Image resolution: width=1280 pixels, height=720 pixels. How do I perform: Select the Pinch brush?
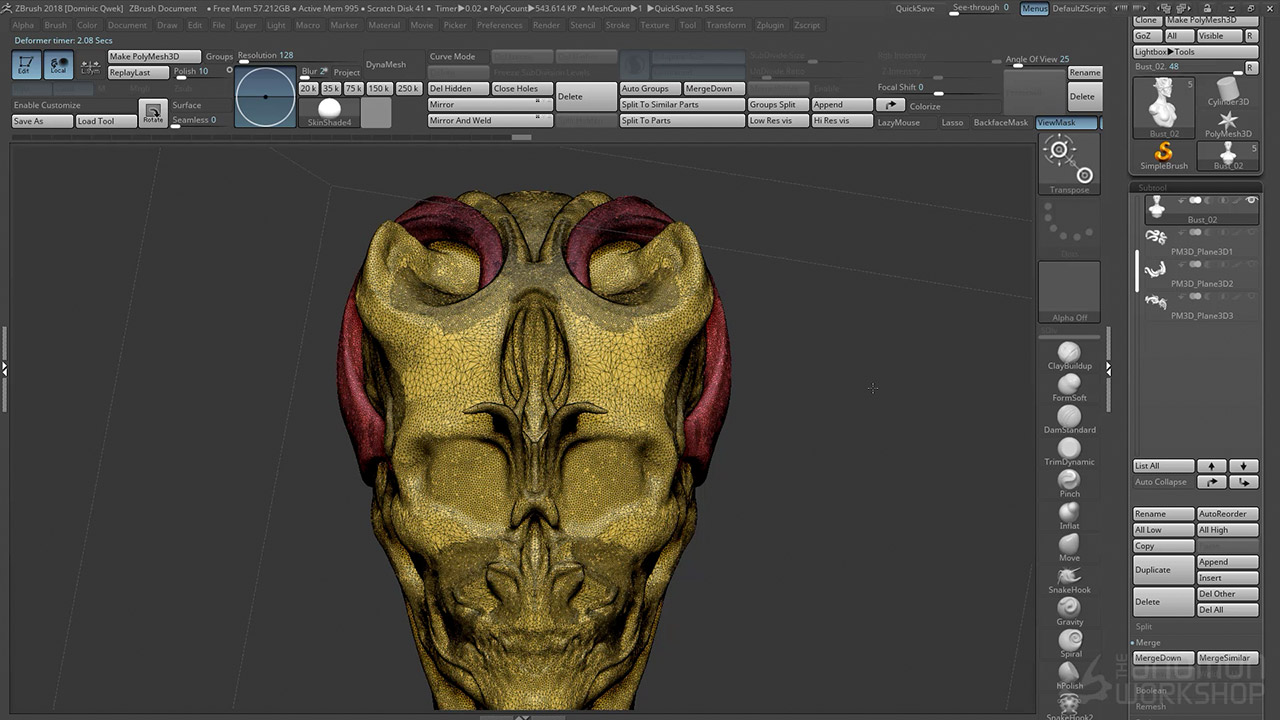(x=1069, y=481)
